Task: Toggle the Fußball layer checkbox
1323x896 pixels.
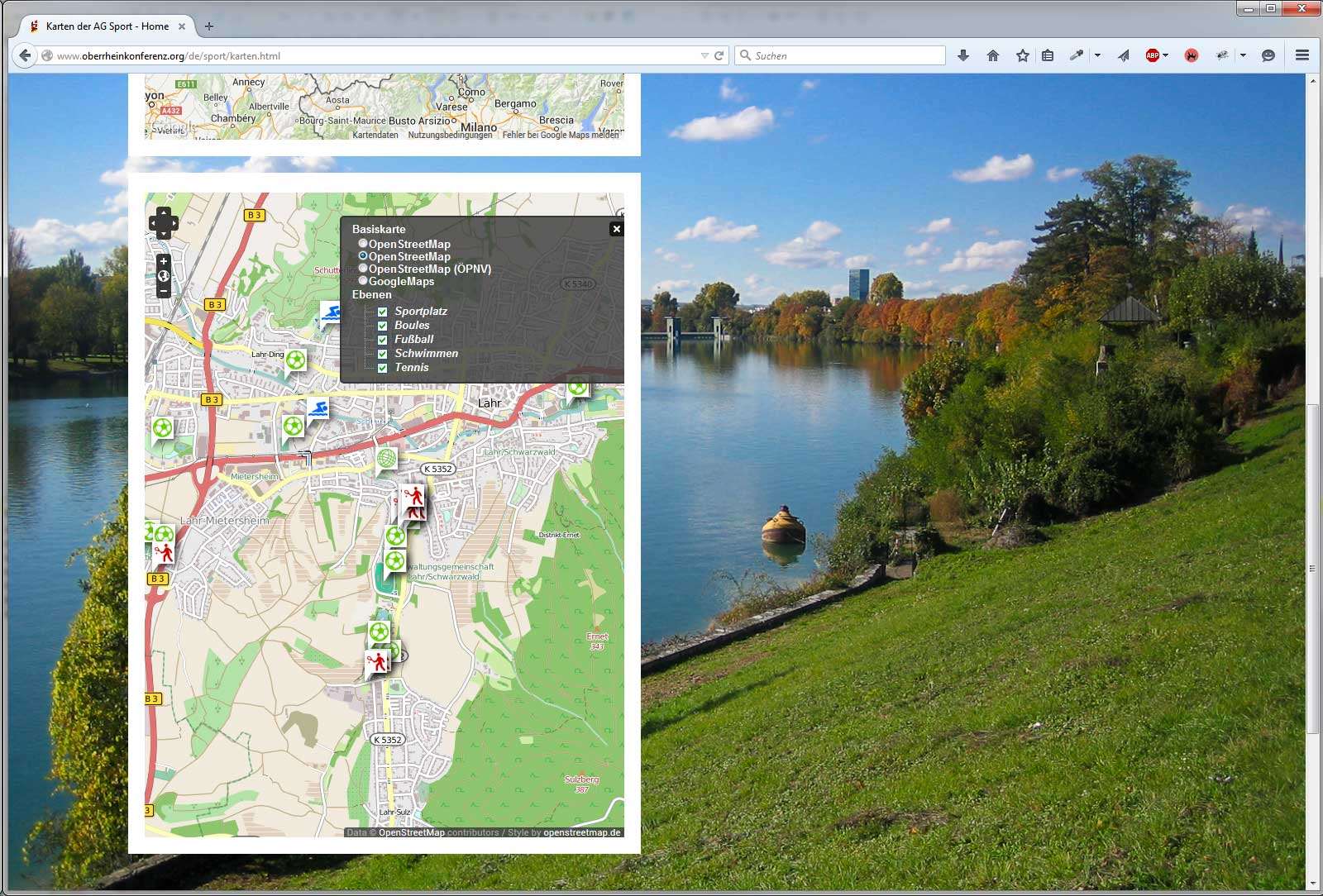Action: (383, 340)
